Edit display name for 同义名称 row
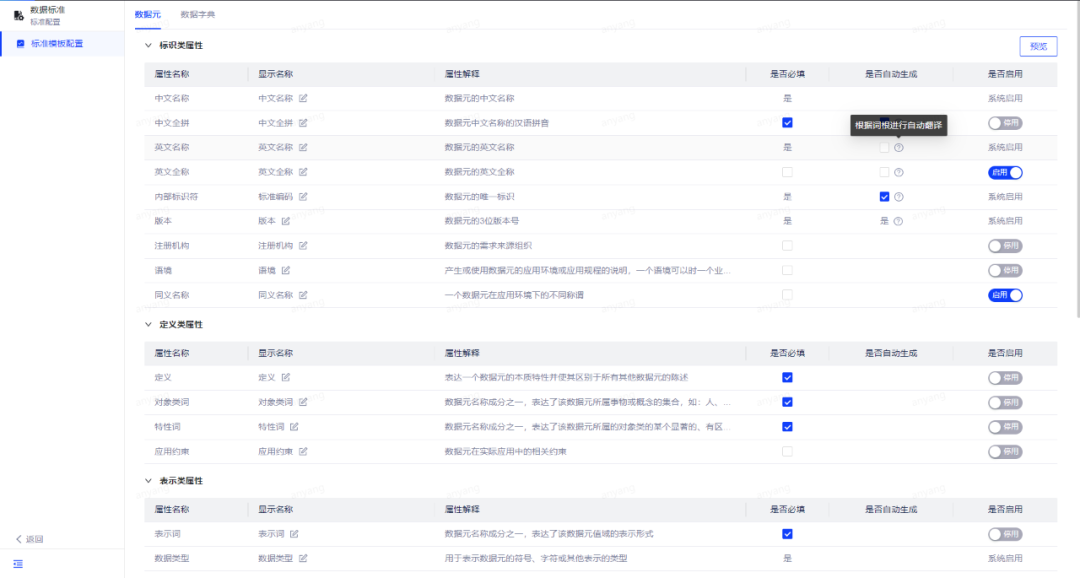The width and height of the screenshot is (1080, 578). click(303, 295)
